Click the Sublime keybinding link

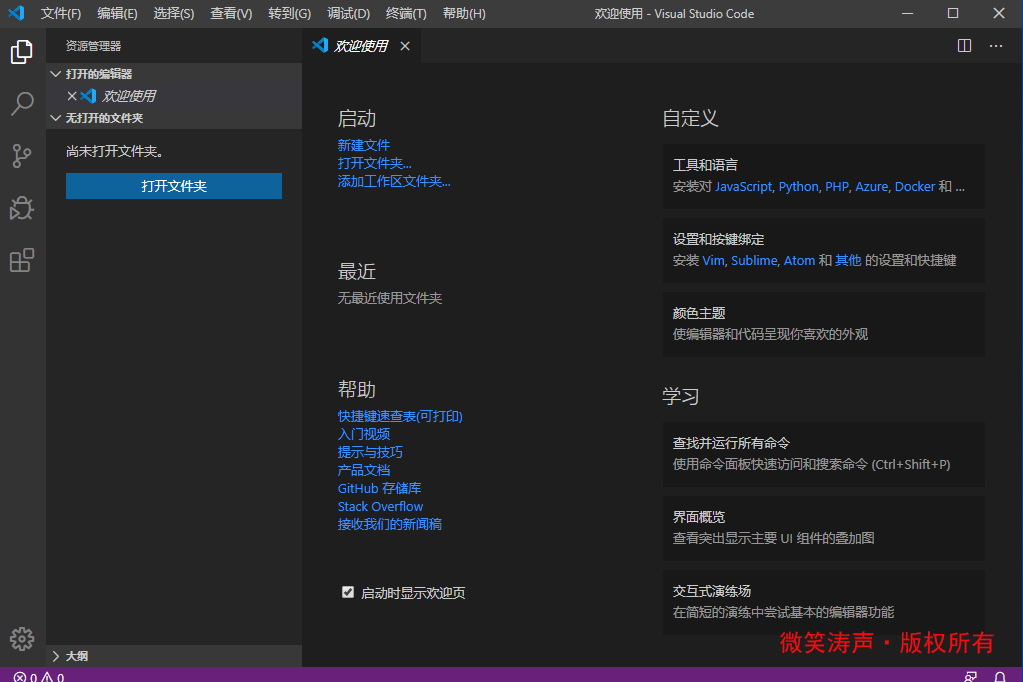pyautogui.click(x=754, y=260)
